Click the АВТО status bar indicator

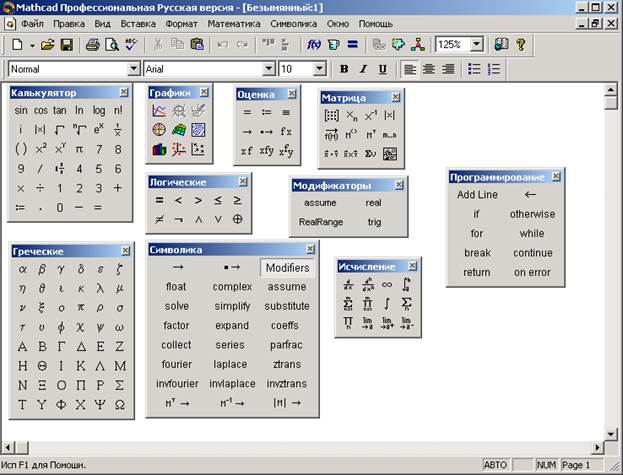tap(495, 465)
